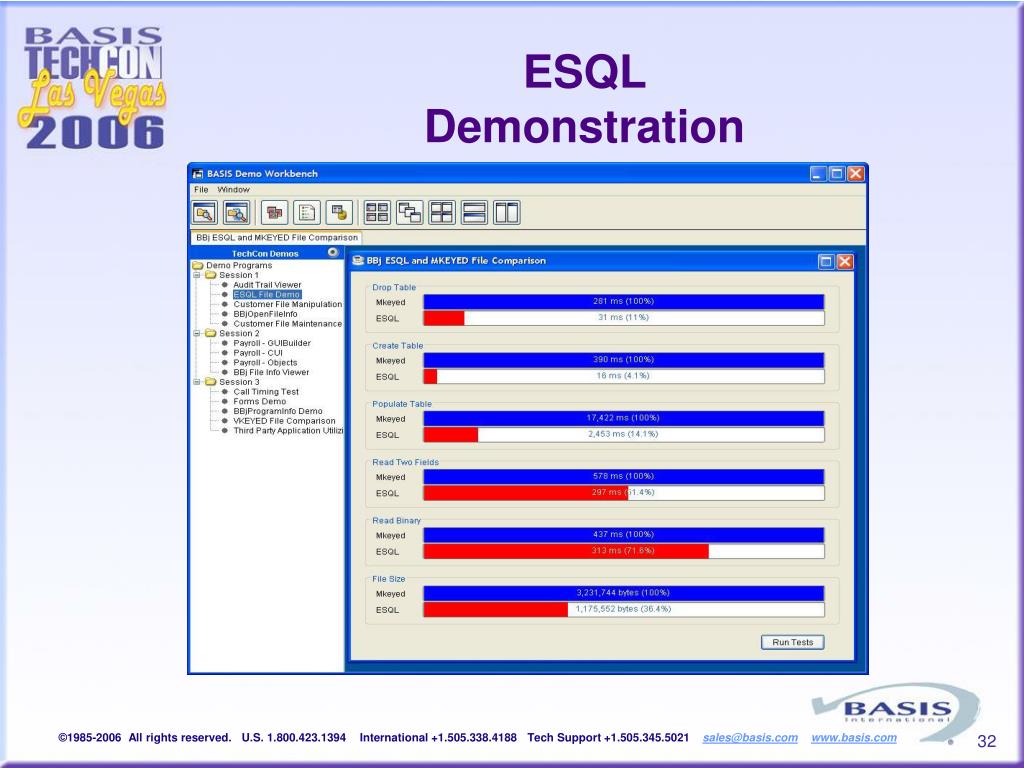Image resolution: width=1024 pixels, height=768 pixels.
Task: Click the first folder-search toolbar icon
Action: (205, 213)
